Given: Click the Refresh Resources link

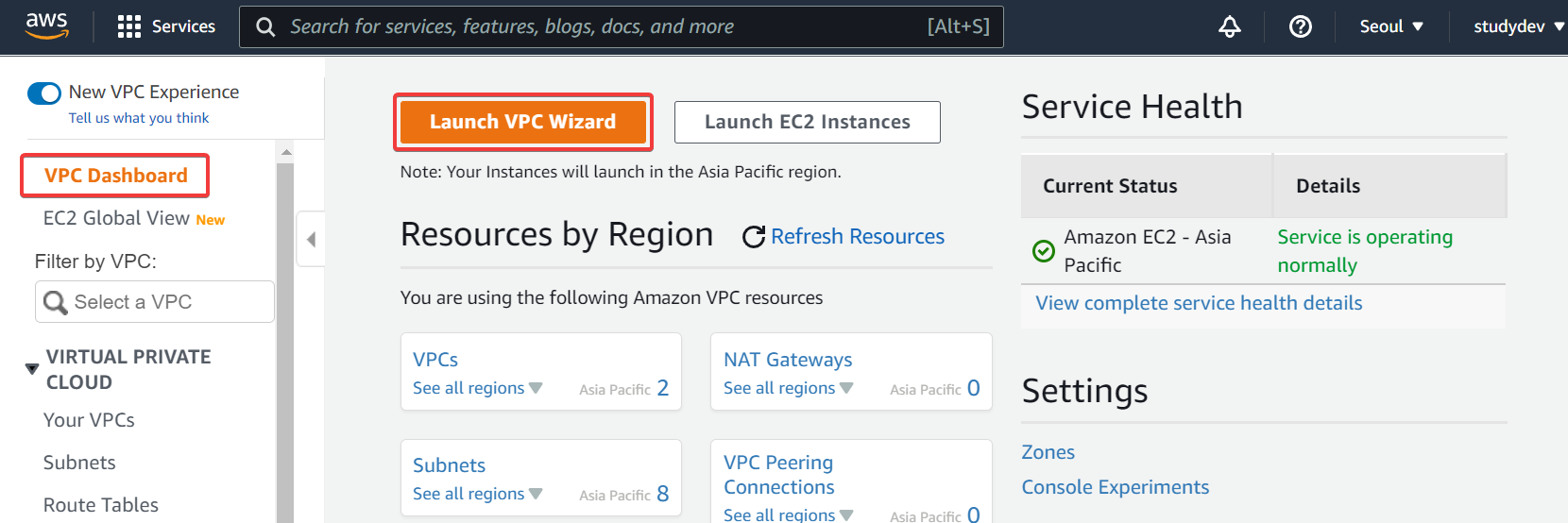Looking at the screenshot, I should (x=858, y=237).
